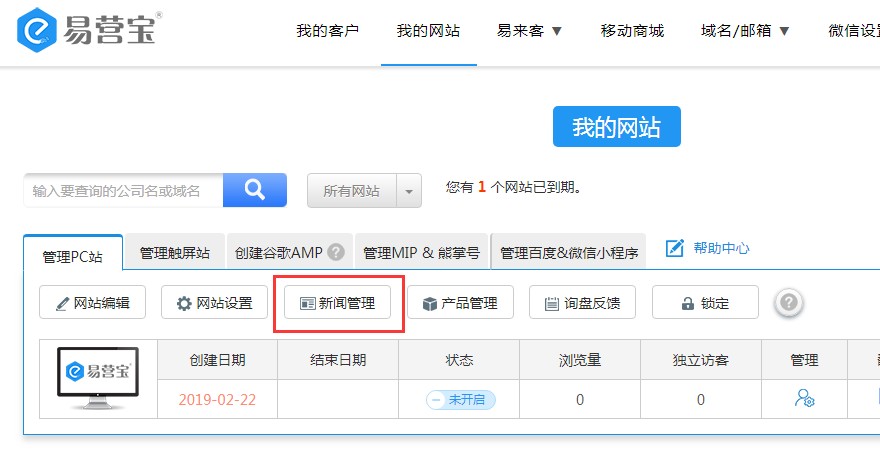Click the gray question mark help icon
880x457 pixels.
[789, 302]
